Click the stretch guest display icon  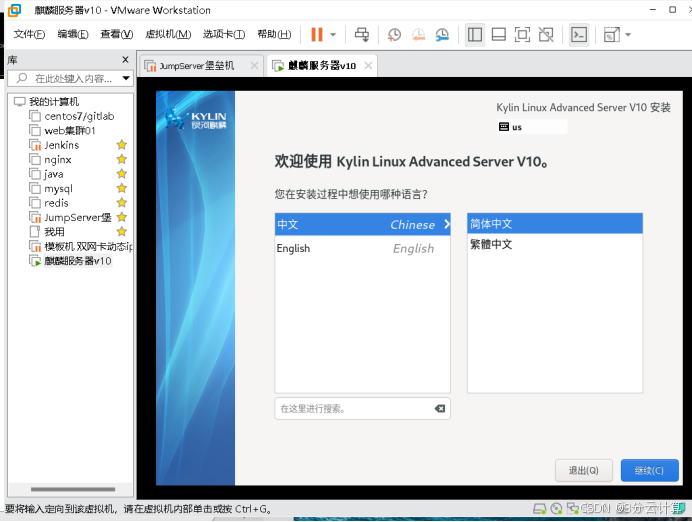pos(612,34)
